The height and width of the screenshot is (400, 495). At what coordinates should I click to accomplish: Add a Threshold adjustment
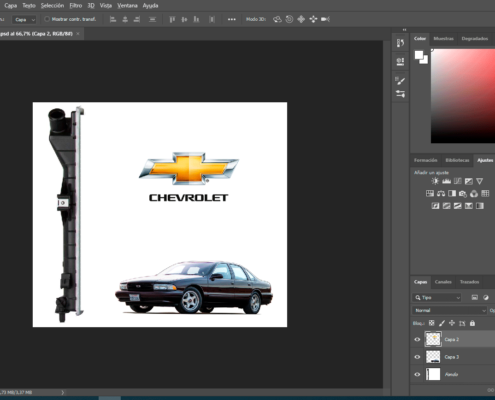pos(458,206)
